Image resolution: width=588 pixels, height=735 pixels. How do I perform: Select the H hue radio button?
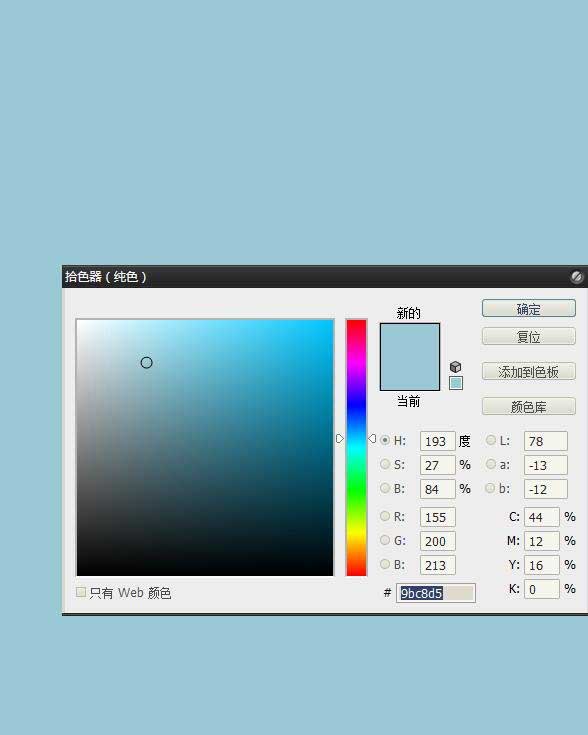coord(385,440)
